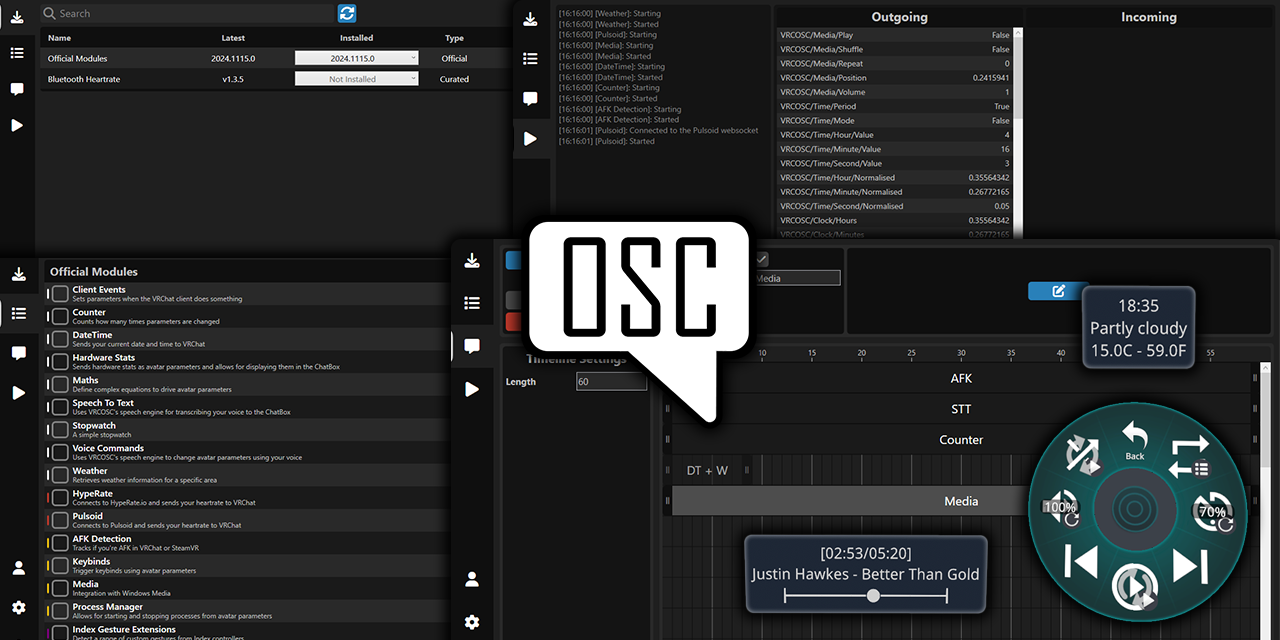The height and width of the screenshot is (640, 1280).
Task: Open the packages download tab in the top-left window
Action: [17, 17]
